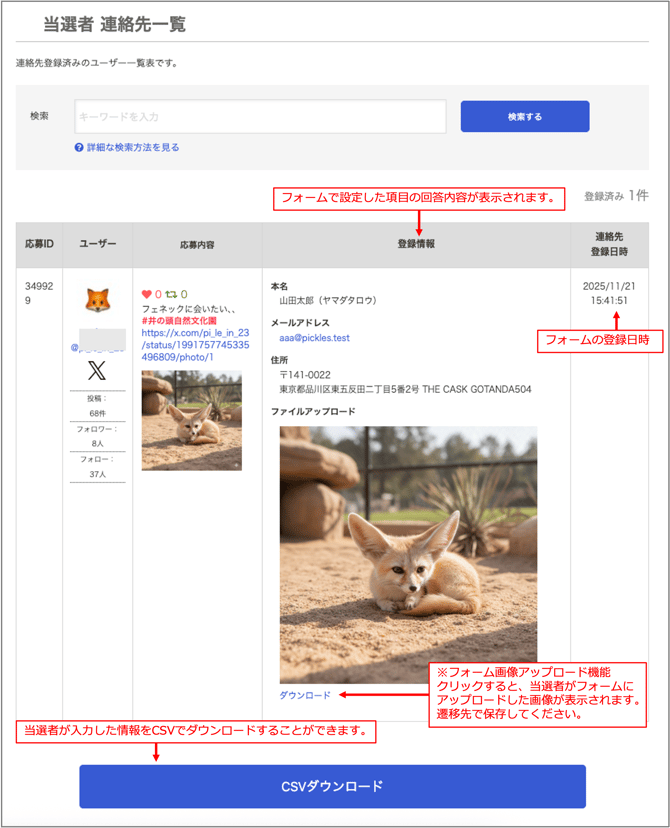Click the 登録情報 column header
Viewport: 670px width, 828px height.
(415, 244)
